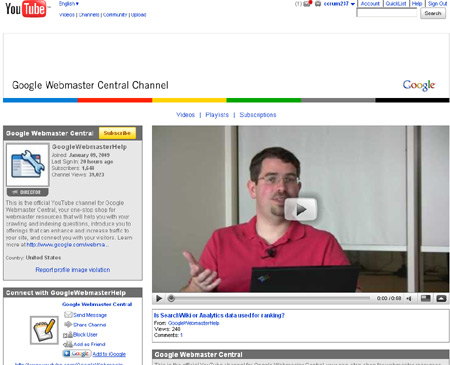Click the comments count link
450x365 pixels.
pos(181,335)
